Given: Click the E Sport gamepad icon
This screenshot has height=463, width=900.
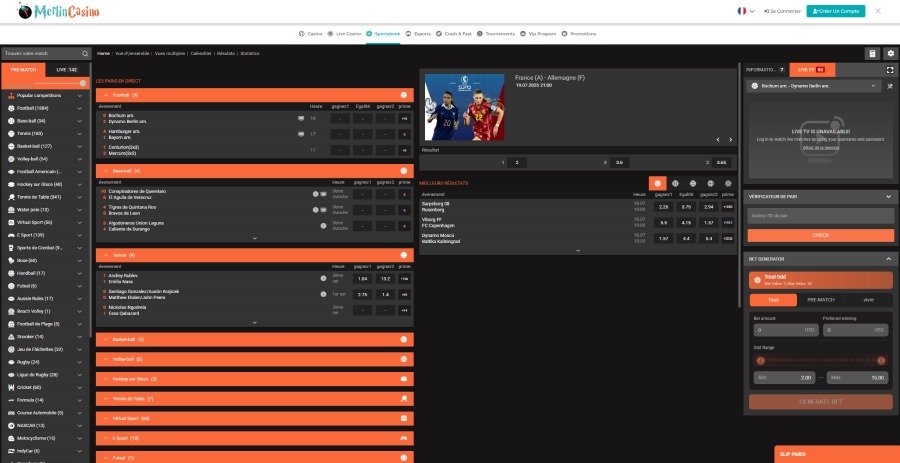Looking at the screenshot, I should point(11,235).
